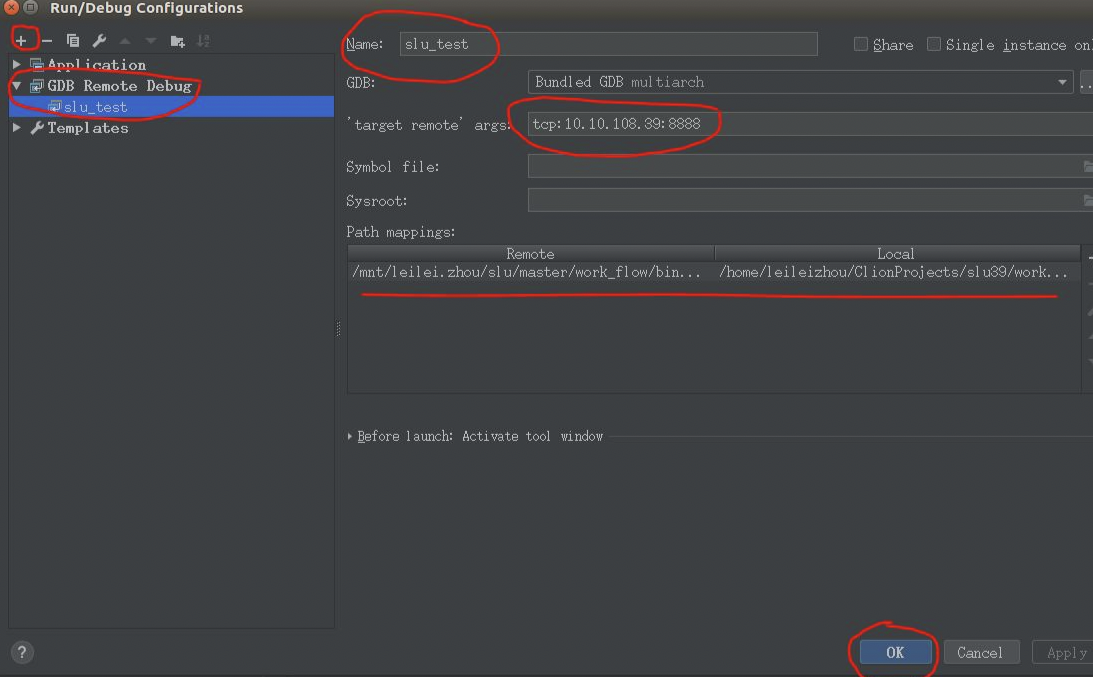The width and height of the screenshot is (1093, 677).
Task: Sort configurations alphabetically
Action: coord(203,41)
